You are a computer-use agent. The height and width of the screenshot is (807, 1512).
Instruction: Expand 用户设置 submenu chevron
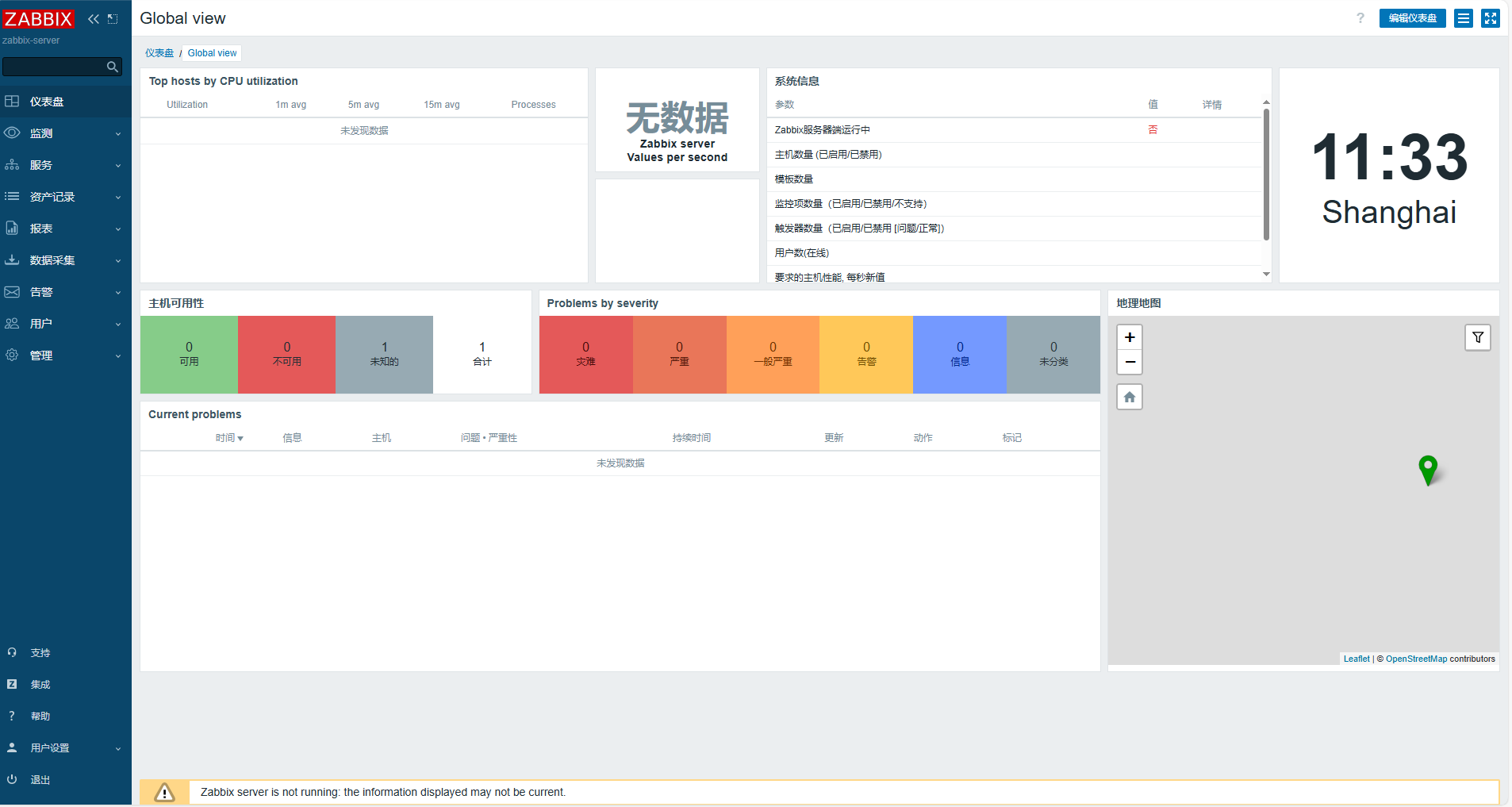point(118,749)
